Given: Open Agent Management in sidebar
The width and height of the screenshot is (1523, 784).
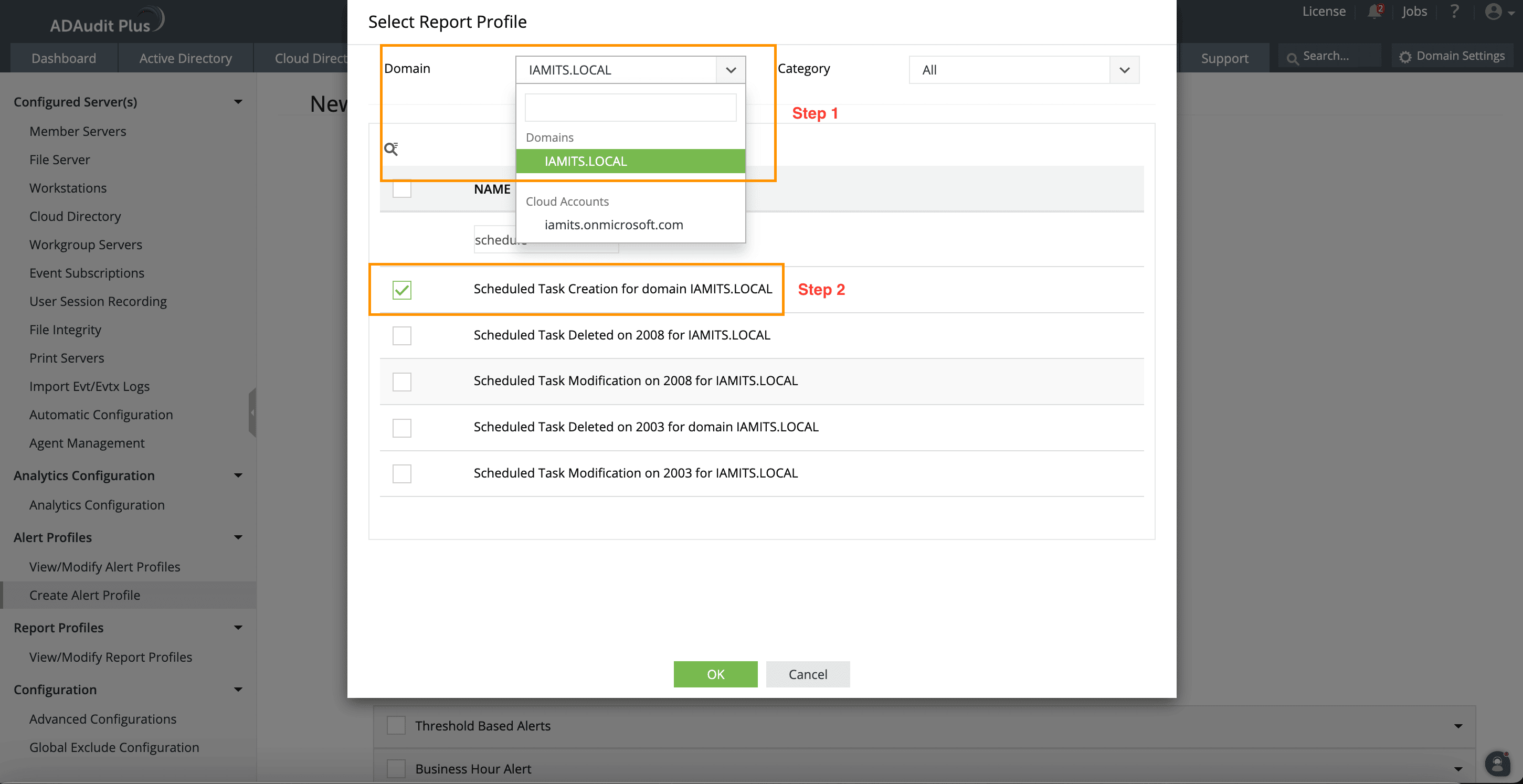Looking at the screenshot, I should tap(87, 443).
